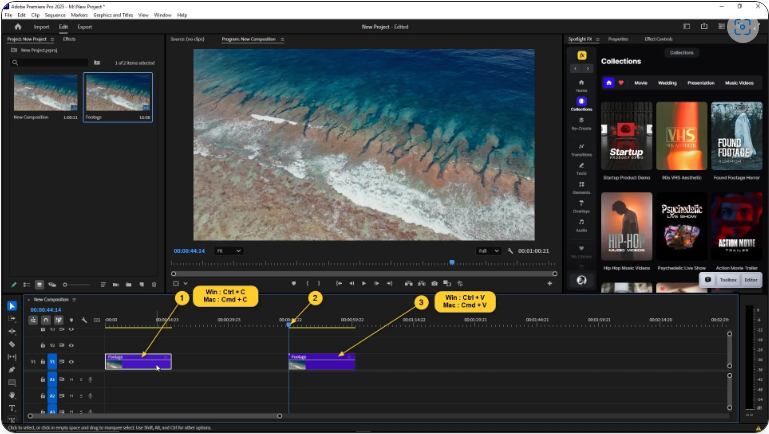Switch to the Export workspace
This screenshot has height=434, width=769.
[x=84, y=27]
